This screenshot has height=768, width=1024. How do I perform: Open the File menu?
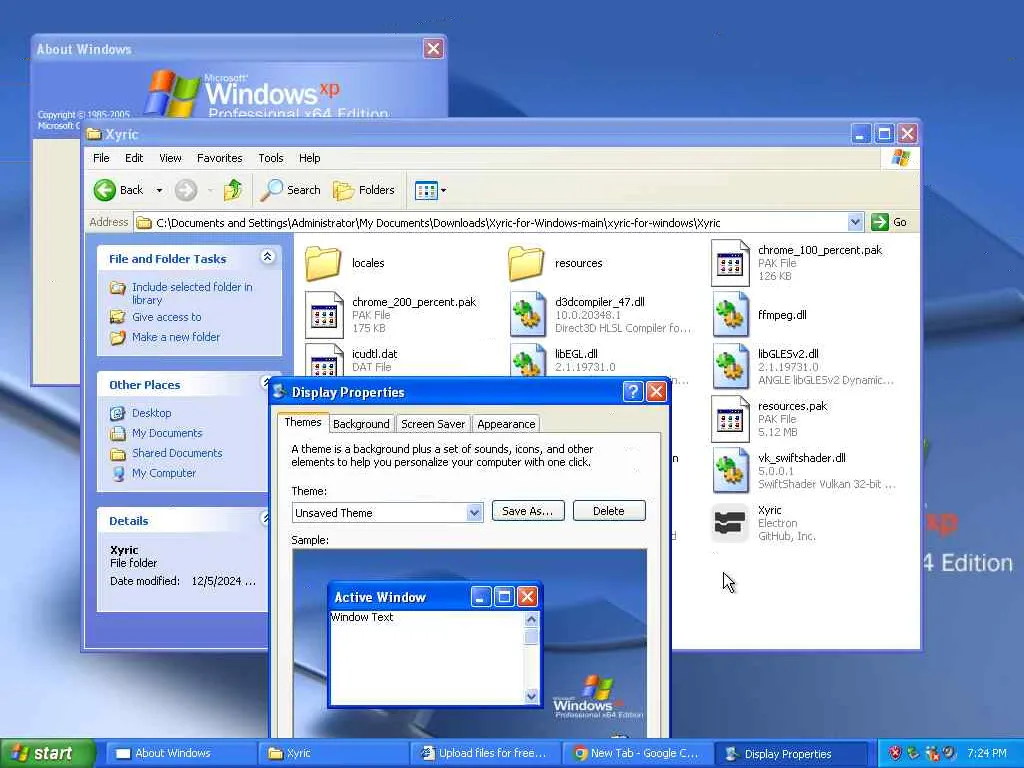(101, 158)
